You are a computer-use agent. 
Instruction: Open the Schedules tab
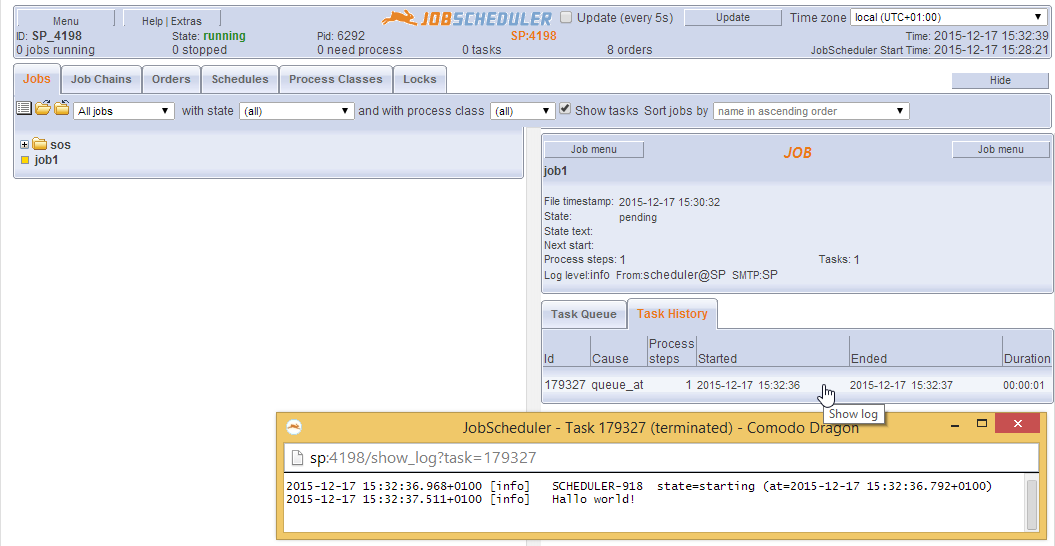click(240, 79)
